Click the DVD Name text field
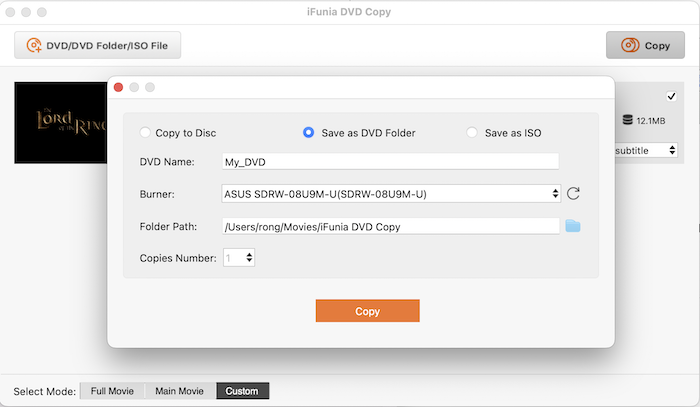Screen dimensions: 700x407 pyautogui.click(x=390, y=161)
